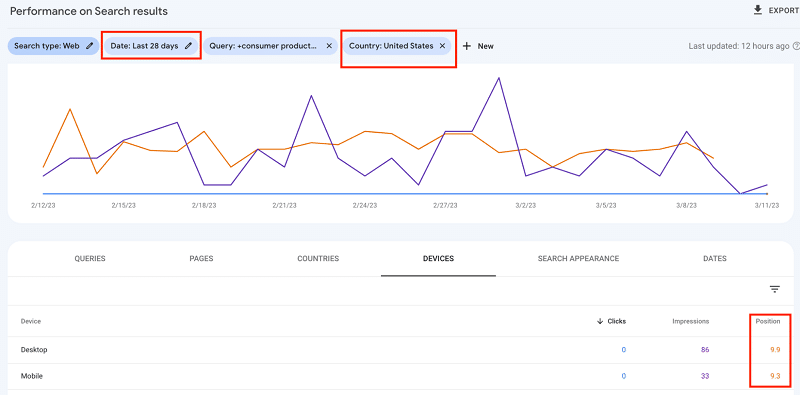This screenshot has width=800, height=395.
Task: Click Desktop clicks value 0
Action: (x=623, y=350)
